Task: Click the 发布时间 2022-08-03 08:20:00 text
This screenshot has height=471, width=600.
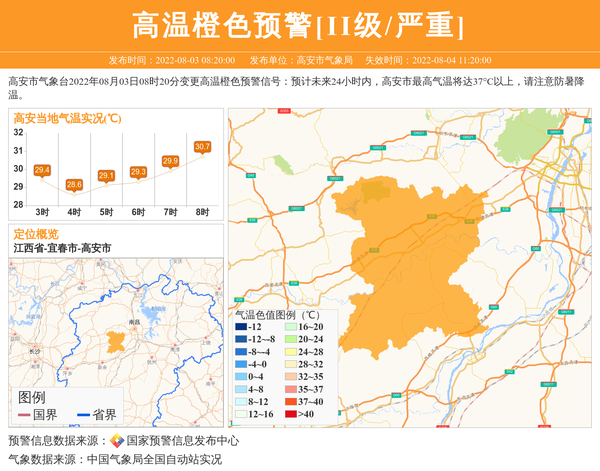Action: click(x=172, y=60)
